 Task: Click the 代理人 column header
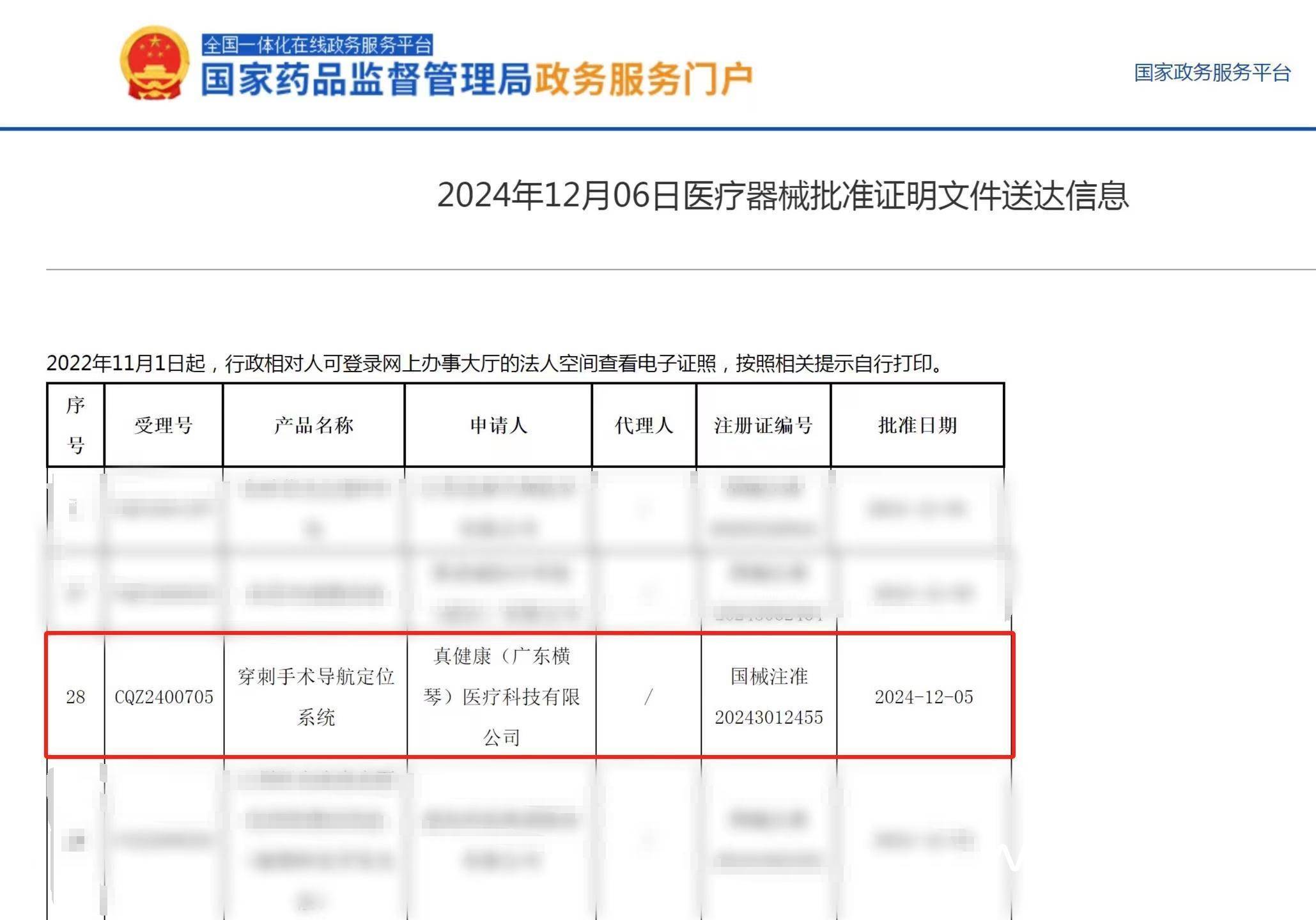pyautogui.click(x=644, y=425)
